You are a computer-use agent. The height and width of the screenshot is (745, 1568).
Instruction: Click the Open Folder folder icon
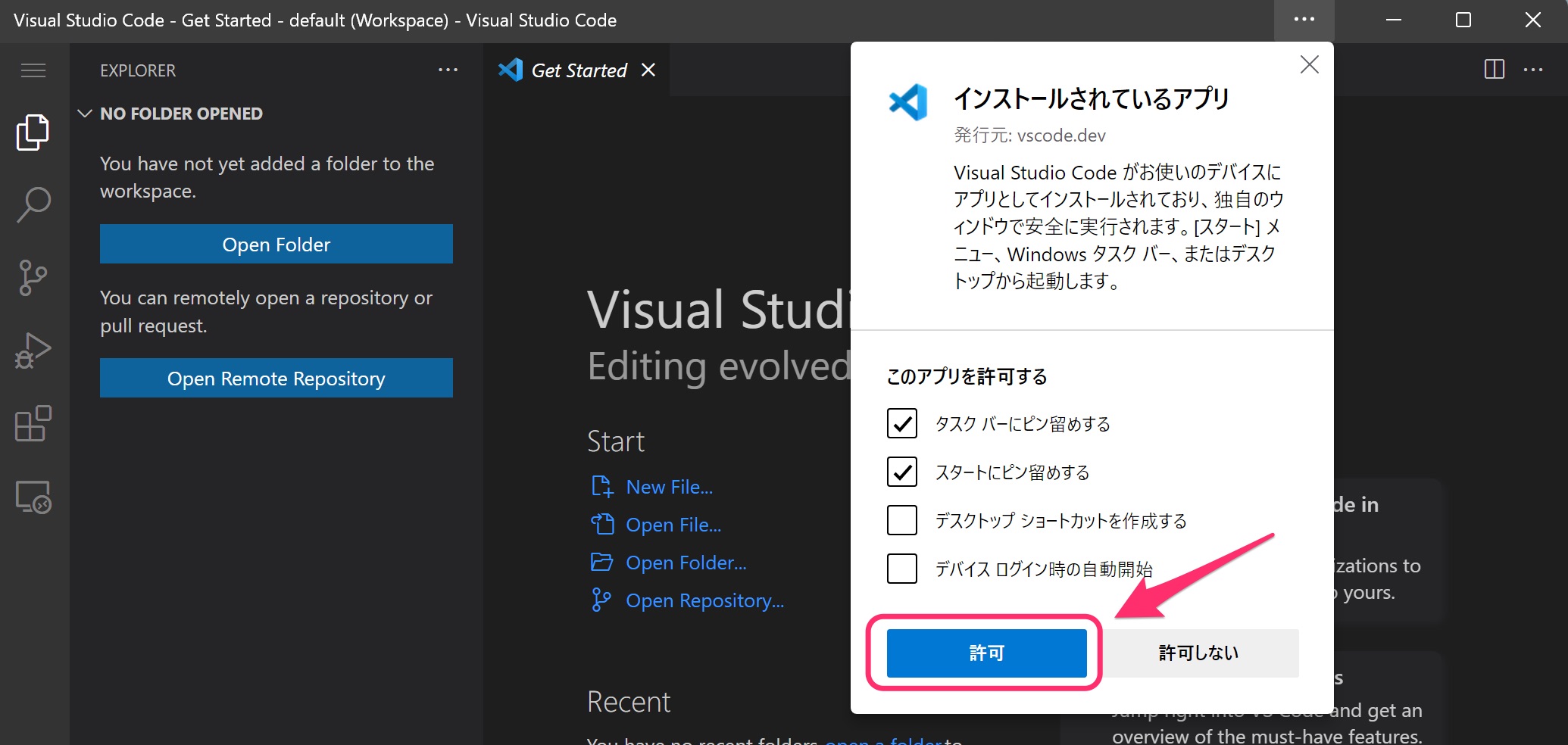(601, 562)
